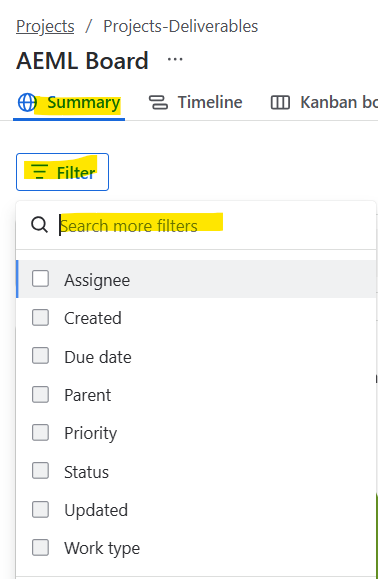Viewport: 378px width, 579px height.
Task: Check the Status filter option
Action: (x=40, y=471)
